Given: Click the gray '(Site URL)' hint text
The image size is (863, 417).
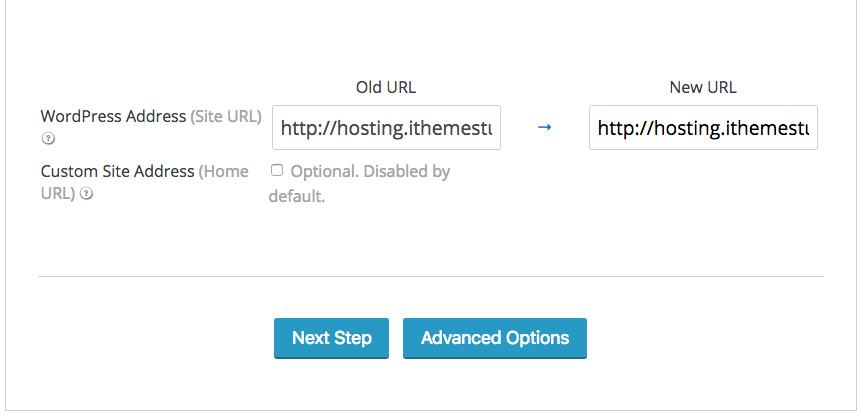Looking at the screenshot, I should click(x=226, y=117).
